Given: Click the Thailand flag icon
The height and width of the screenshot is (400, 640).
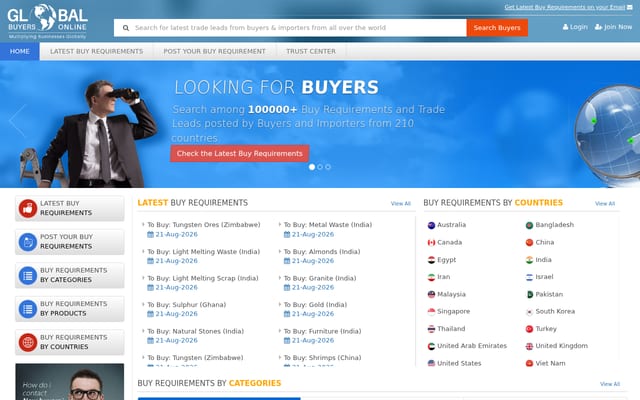Looking at the screenshot, I should (x=431, y=329).
